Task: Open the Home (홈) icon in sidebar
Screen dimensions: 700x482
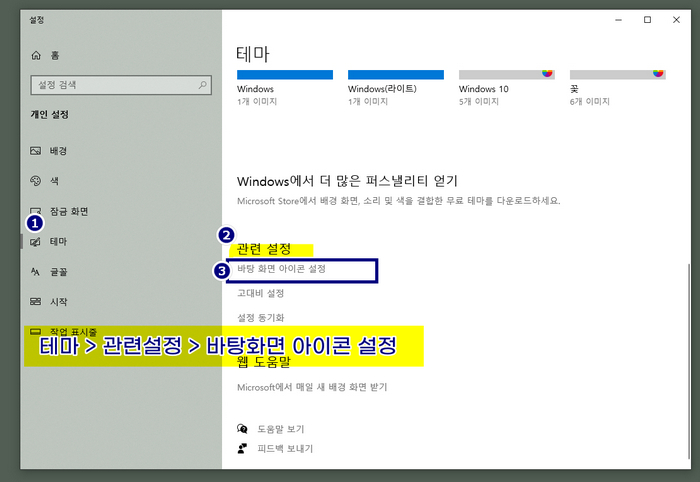Action: coord(36,55)
